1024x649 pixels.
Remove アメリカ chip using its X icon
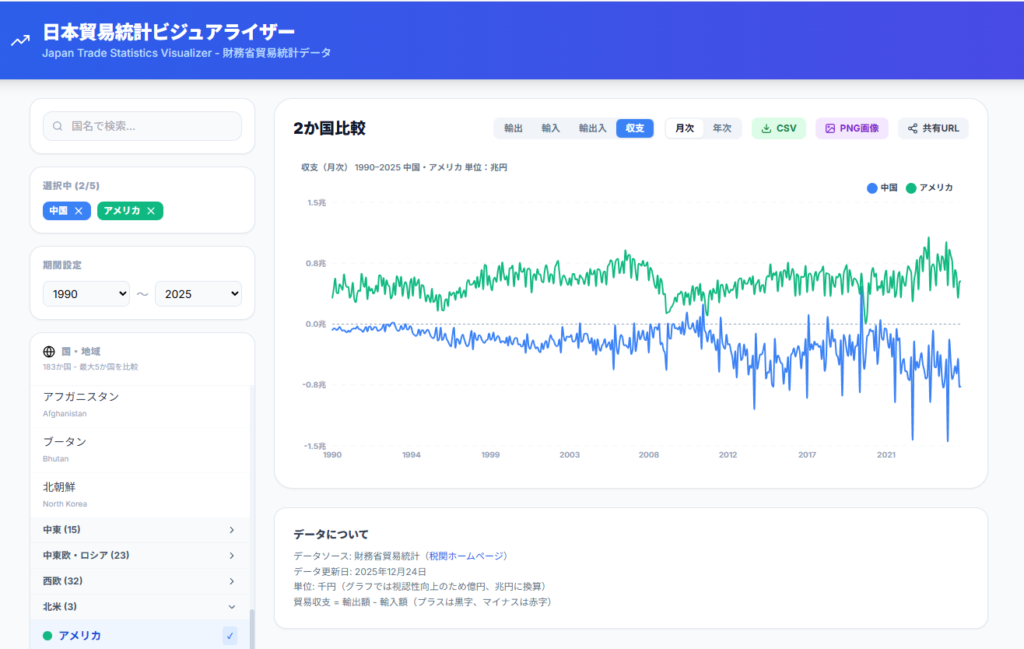coord(151,211)
